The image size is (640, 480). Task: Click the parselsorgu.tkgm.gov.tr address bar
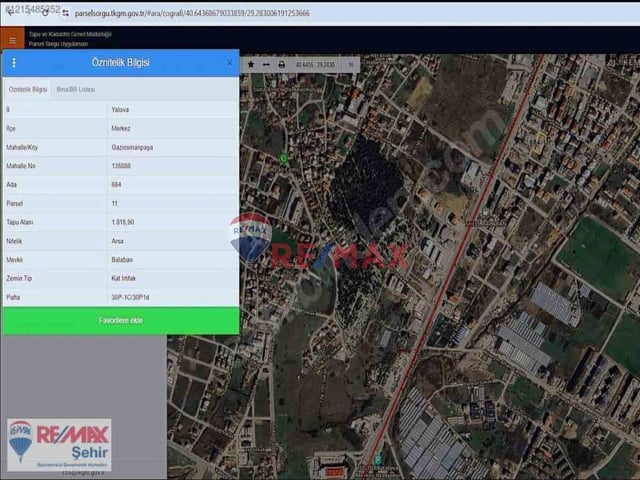[x=192, y=13]
